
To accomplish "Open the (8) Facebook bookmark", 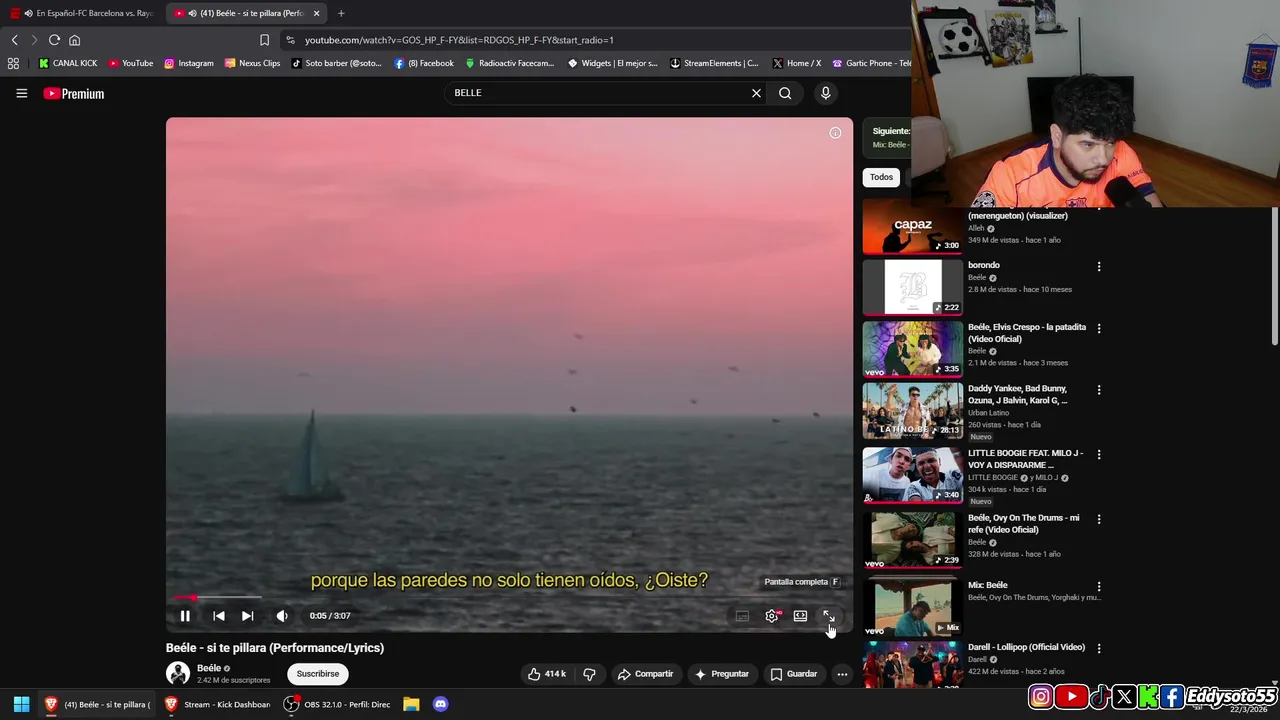I will tap(424, 63).
